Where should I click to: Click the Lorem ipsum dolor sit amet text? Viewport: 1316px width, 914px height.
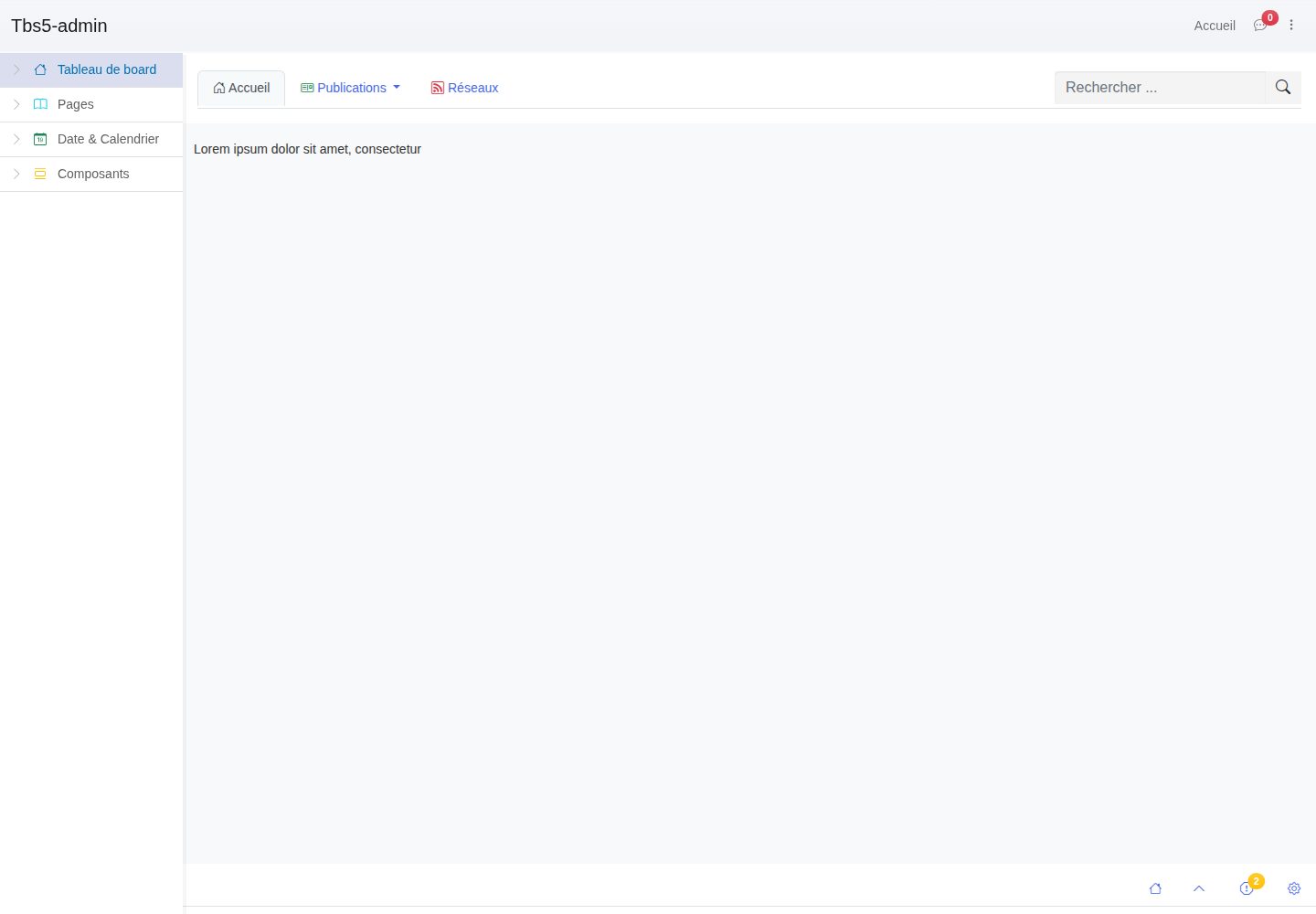(307, 149)
